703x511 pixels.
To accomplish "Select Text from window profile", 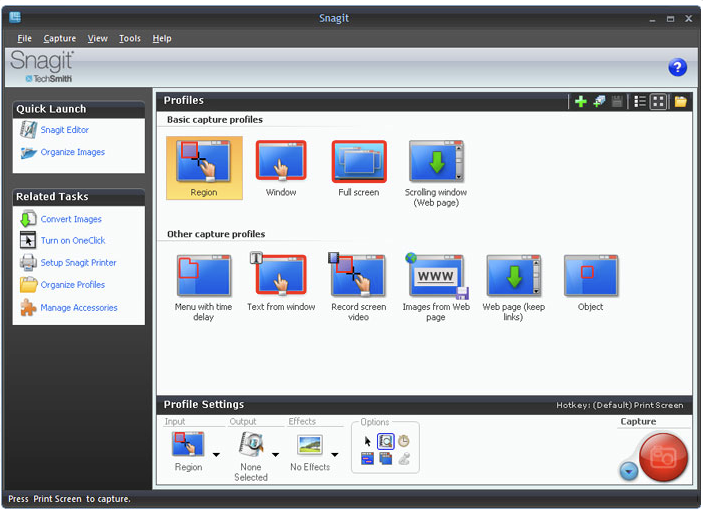I will [x=281, y=282].
